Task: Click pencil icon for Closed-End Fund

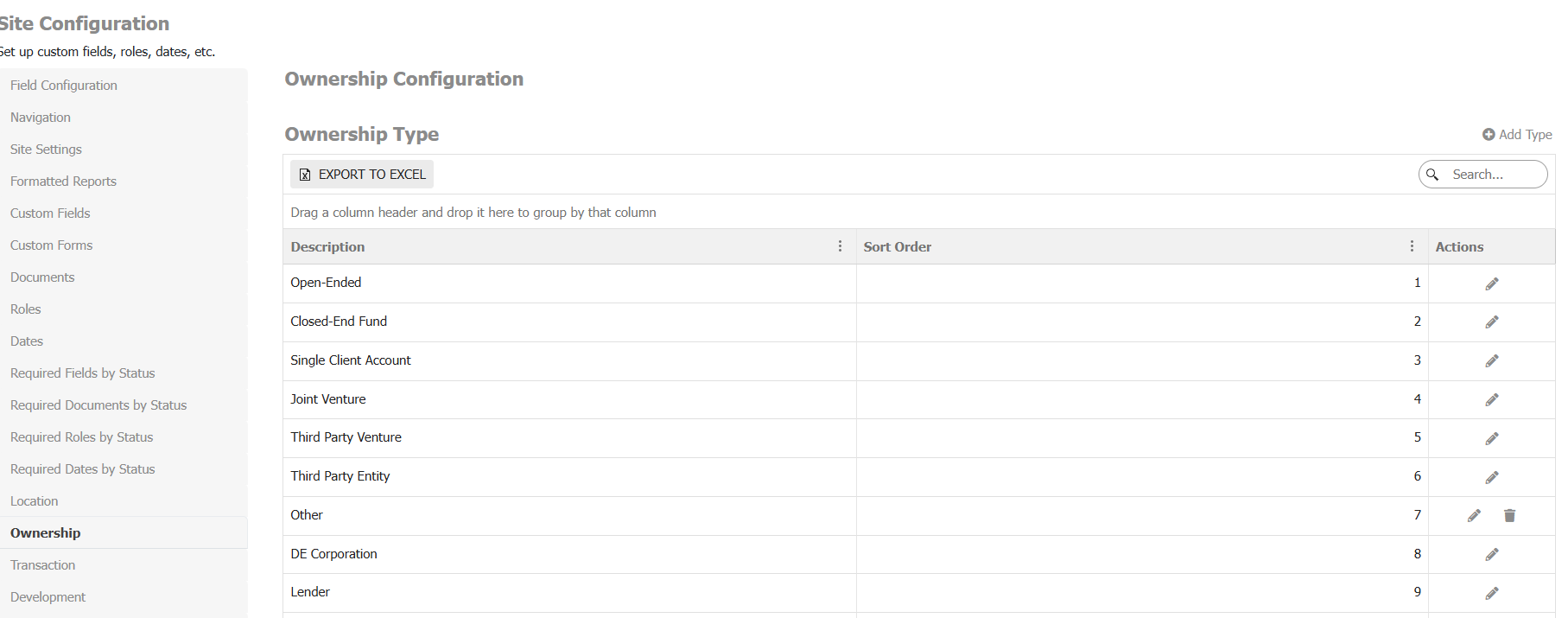Action: click(x=1491, y=322)
